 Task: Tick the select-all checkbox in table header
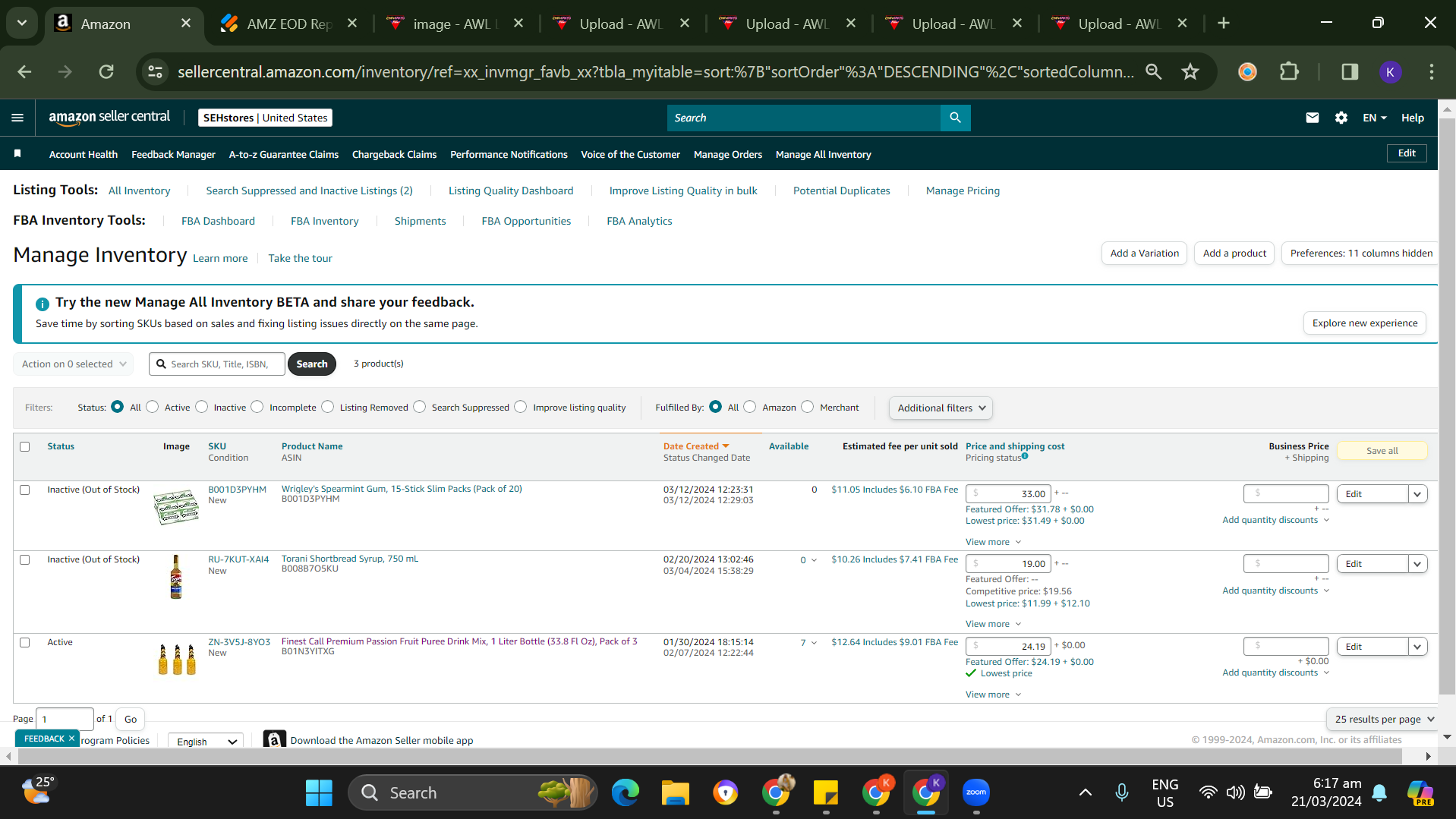25,447
